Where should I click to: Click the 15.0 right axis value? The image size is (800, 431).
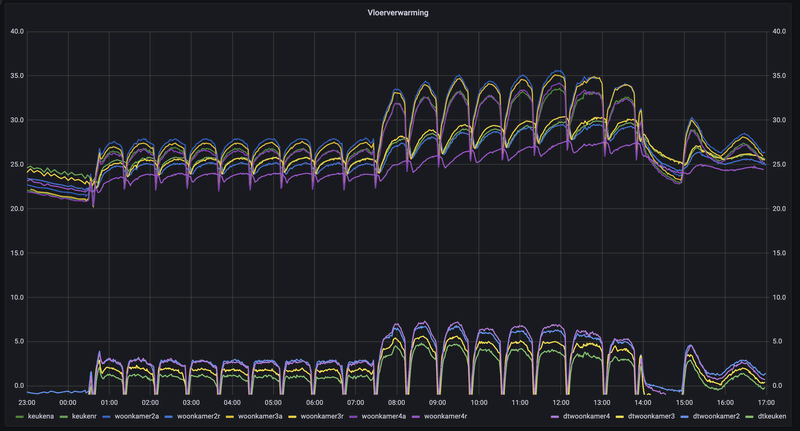pyautogui.click(x=779, y=253)
